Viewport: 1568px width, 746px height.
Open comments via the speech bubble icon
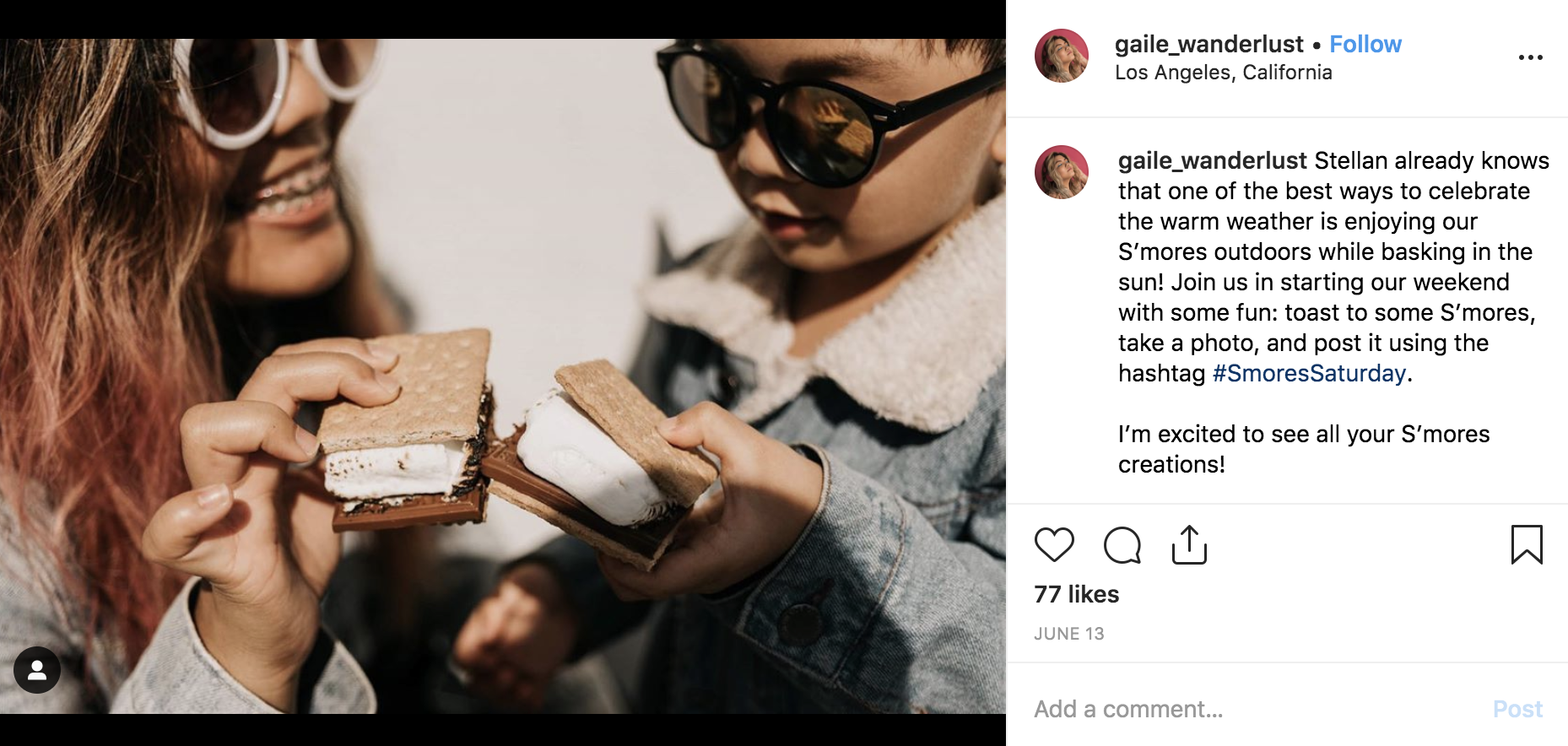(1122, 544)
